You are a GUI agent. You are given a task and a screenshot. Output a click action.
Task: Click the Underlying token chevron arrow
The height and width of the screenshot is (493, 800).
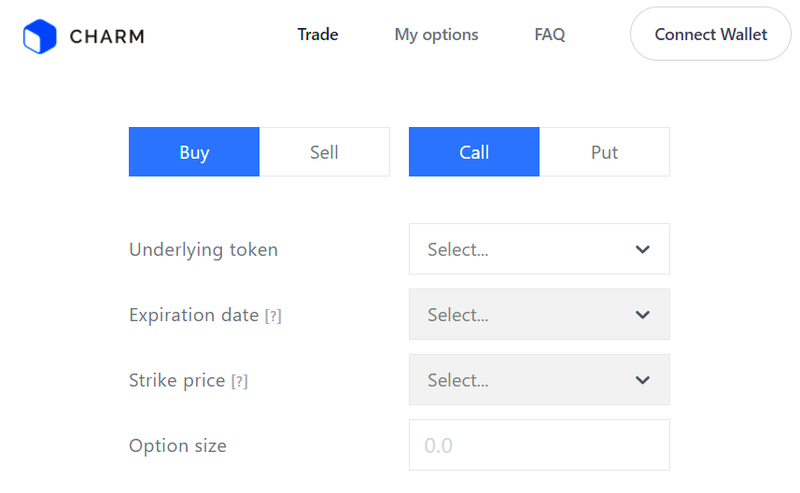642,249
